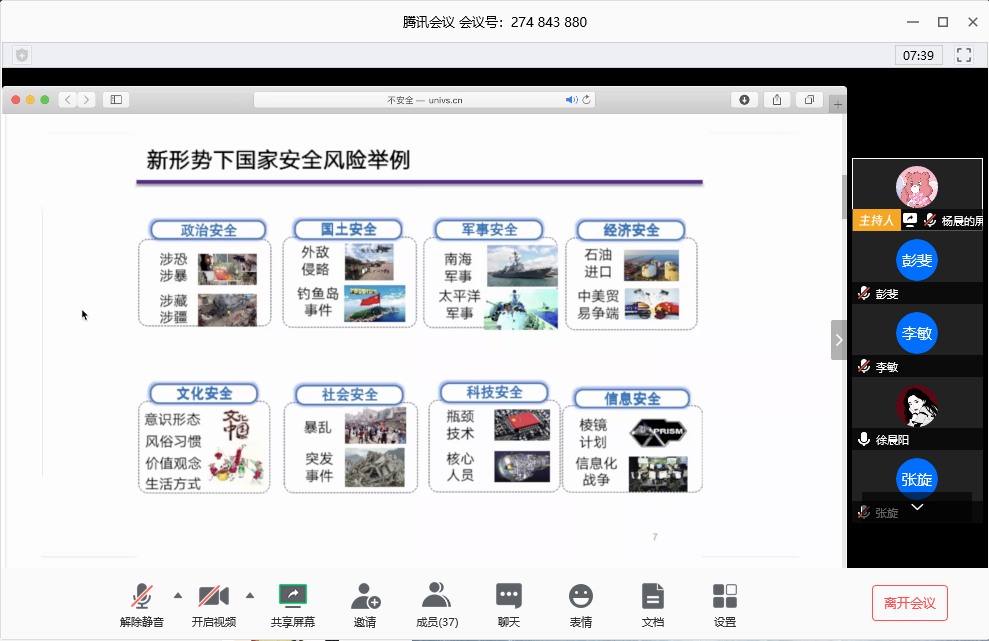Enter fullscreen mode via top-right icon
This screenshot has width=989, height=641.
[964, 55]
